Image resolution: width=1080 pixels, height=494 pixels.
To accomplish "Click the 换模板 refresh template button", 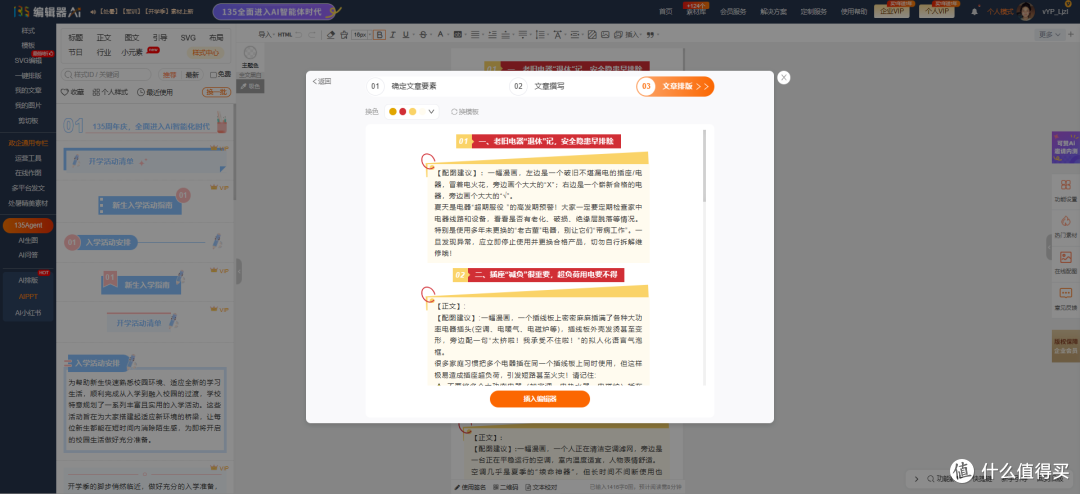I will point(464,112).
